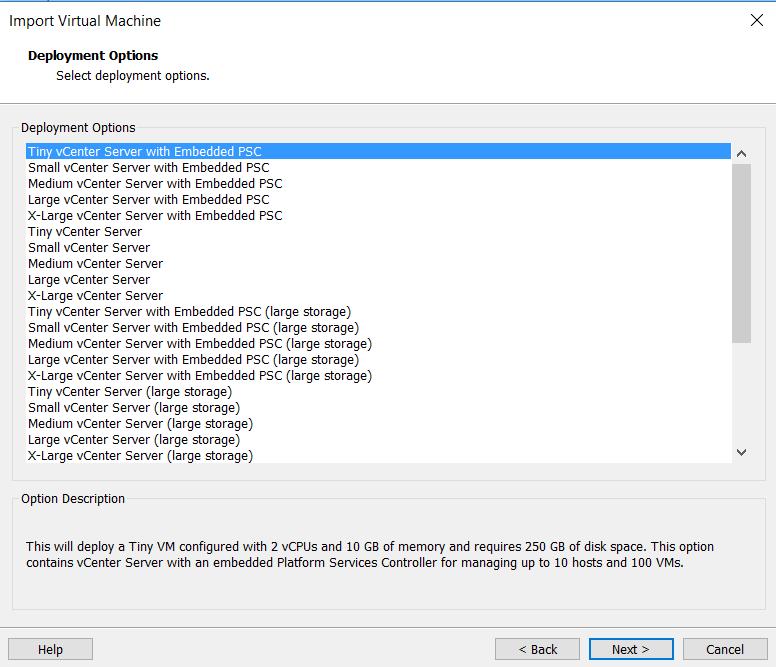
Task: Cancel the virtual machine import
Action: (x=725, y=649)
